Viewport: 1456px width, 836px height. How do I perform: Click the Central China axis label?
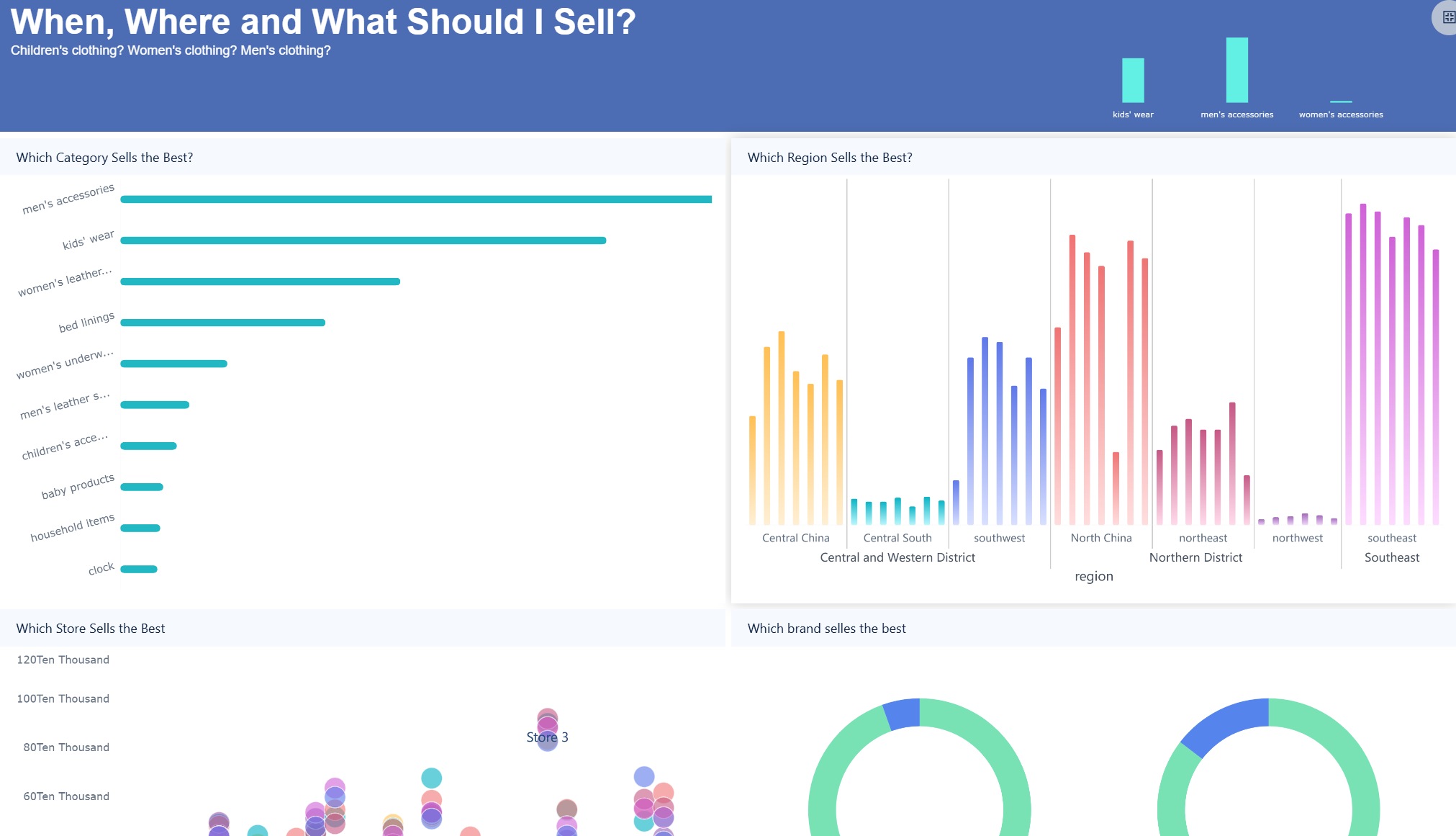point(795,538)
